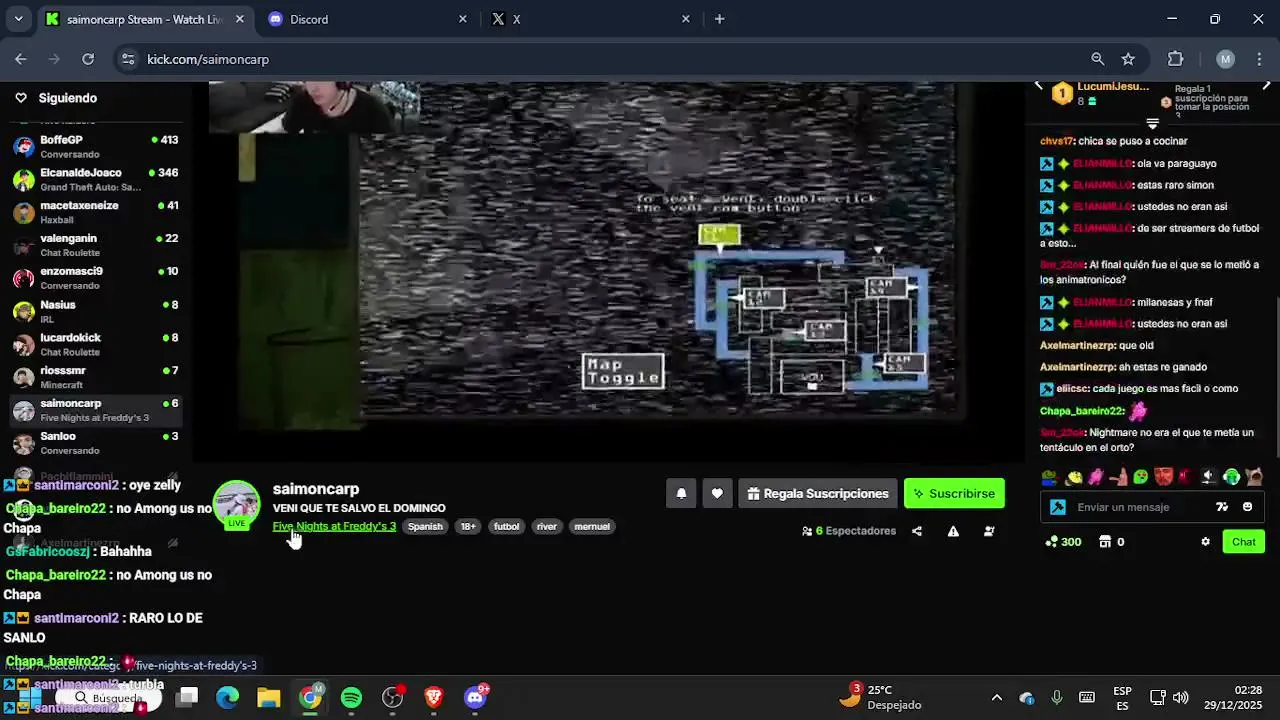
Task: Open the tab search dropdown arrow
Action: 18,19
